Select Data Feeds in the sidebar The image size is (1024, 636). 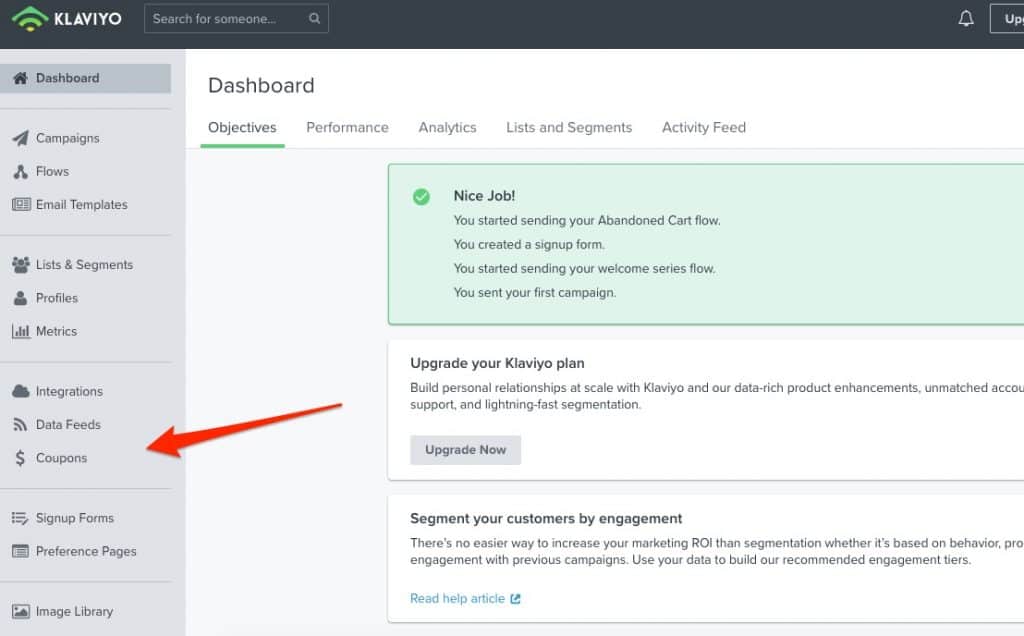coord(69,425)
